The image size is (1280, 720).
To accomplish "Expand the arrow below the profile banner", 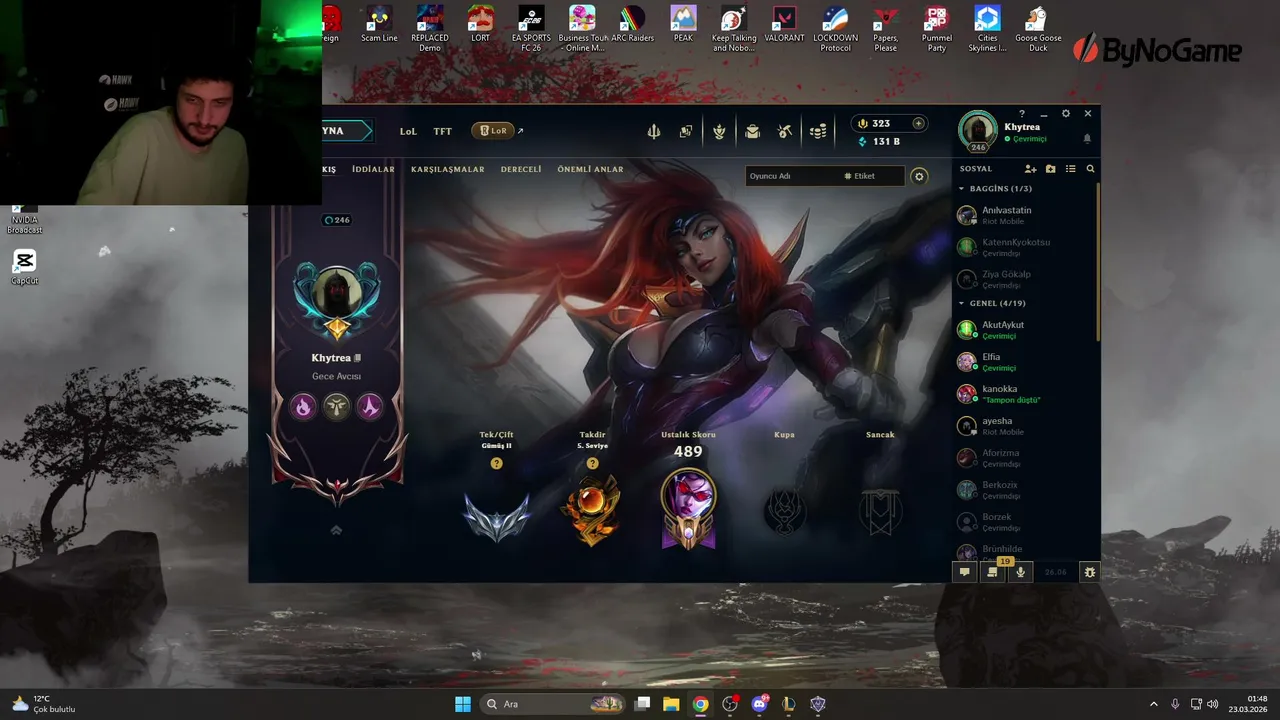I will coord(336,530).
